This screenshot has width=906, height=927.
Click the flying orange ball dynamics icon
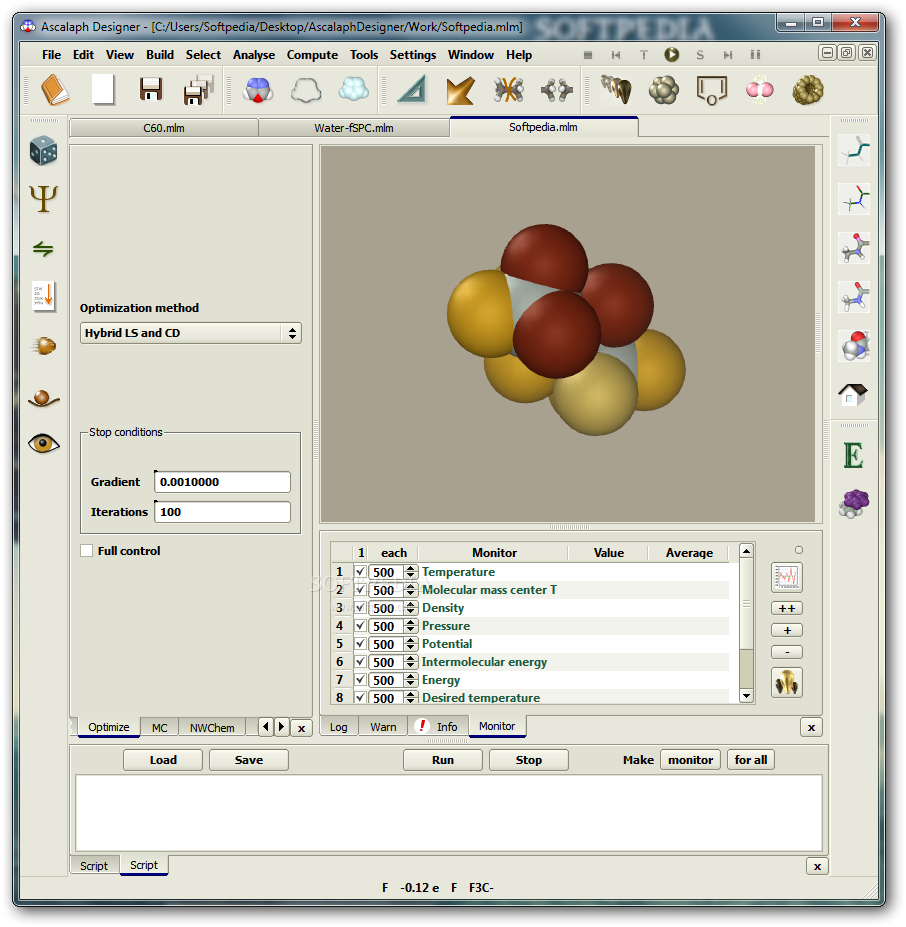(44, 345)
